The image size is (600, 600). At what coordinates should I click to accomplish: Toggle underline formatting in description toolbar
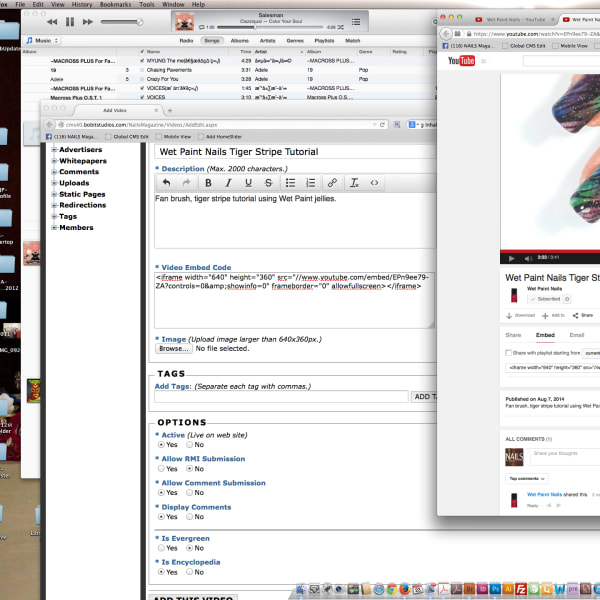click(248, 183)
